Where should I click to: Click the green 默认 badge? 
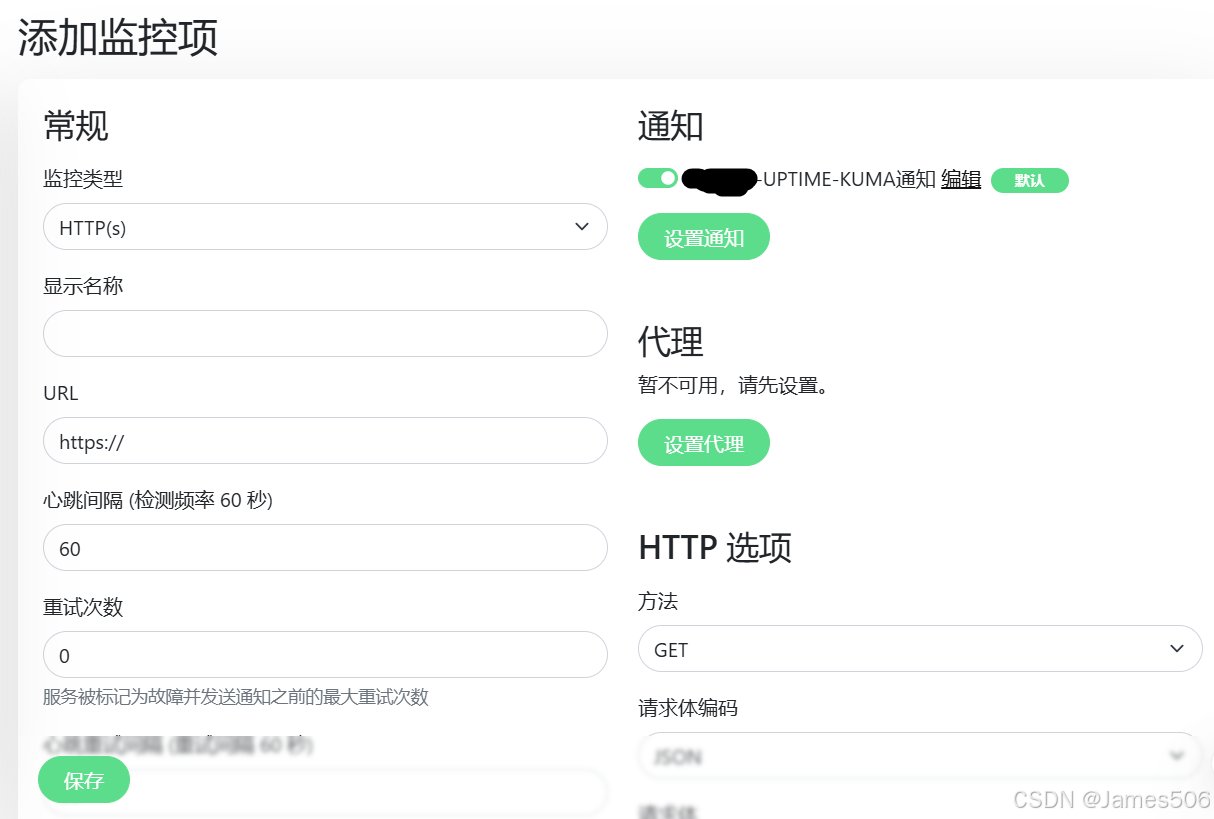(1029, 180)
